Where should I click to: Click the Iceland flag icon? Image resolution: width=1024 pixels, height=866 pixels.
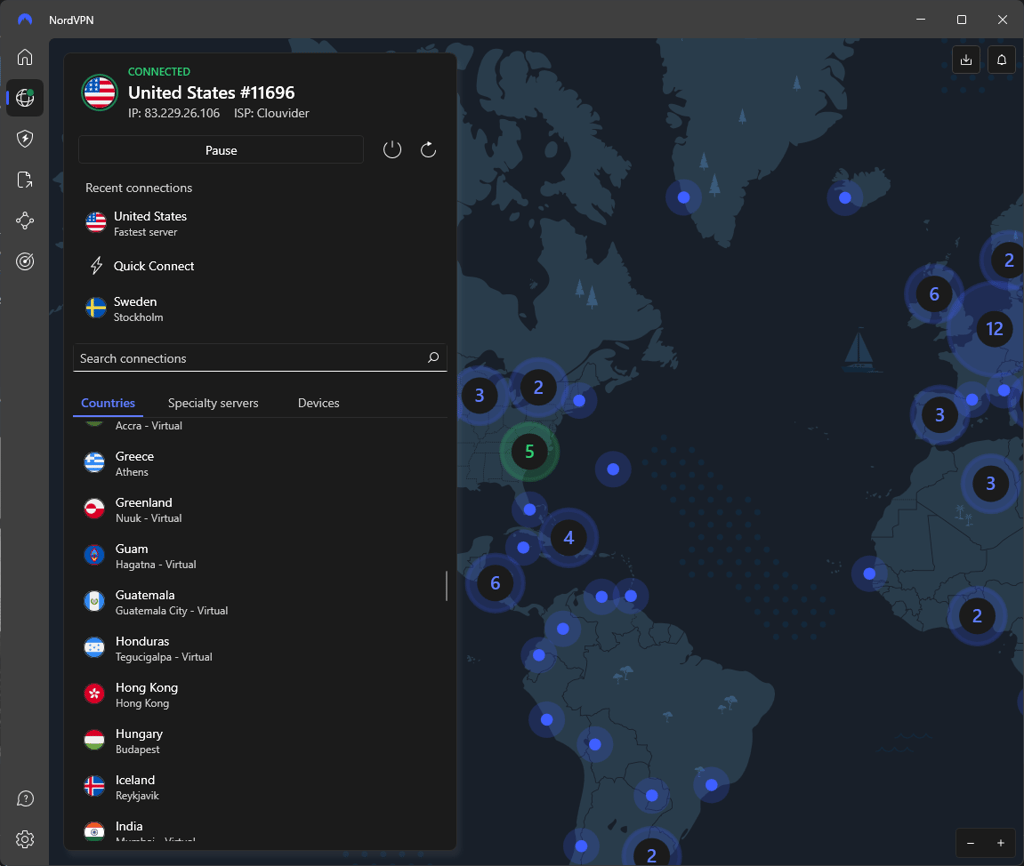click(94, 786)
